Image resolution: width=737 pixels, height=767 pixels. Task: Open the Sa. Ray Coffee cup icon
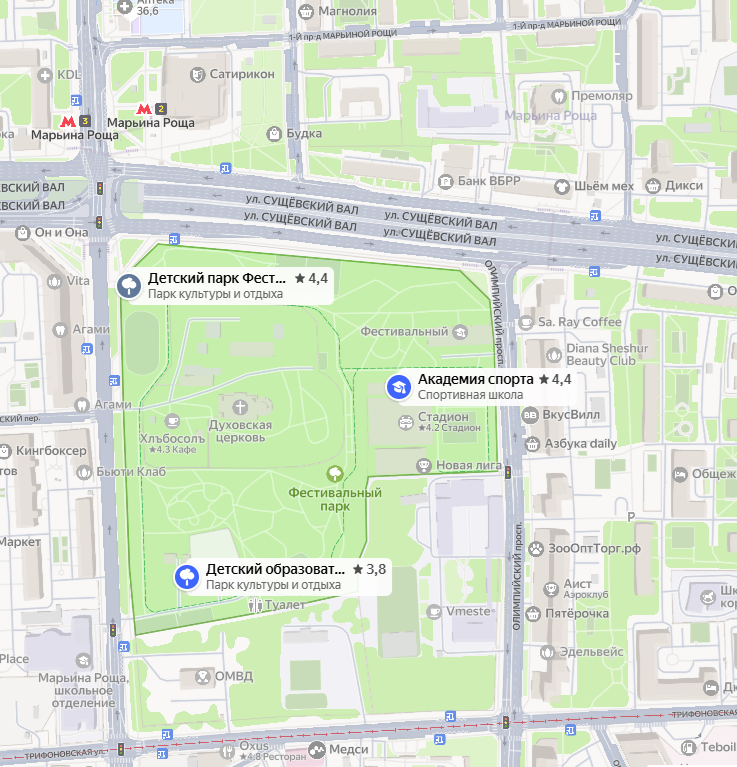click(x=526, y=322)
